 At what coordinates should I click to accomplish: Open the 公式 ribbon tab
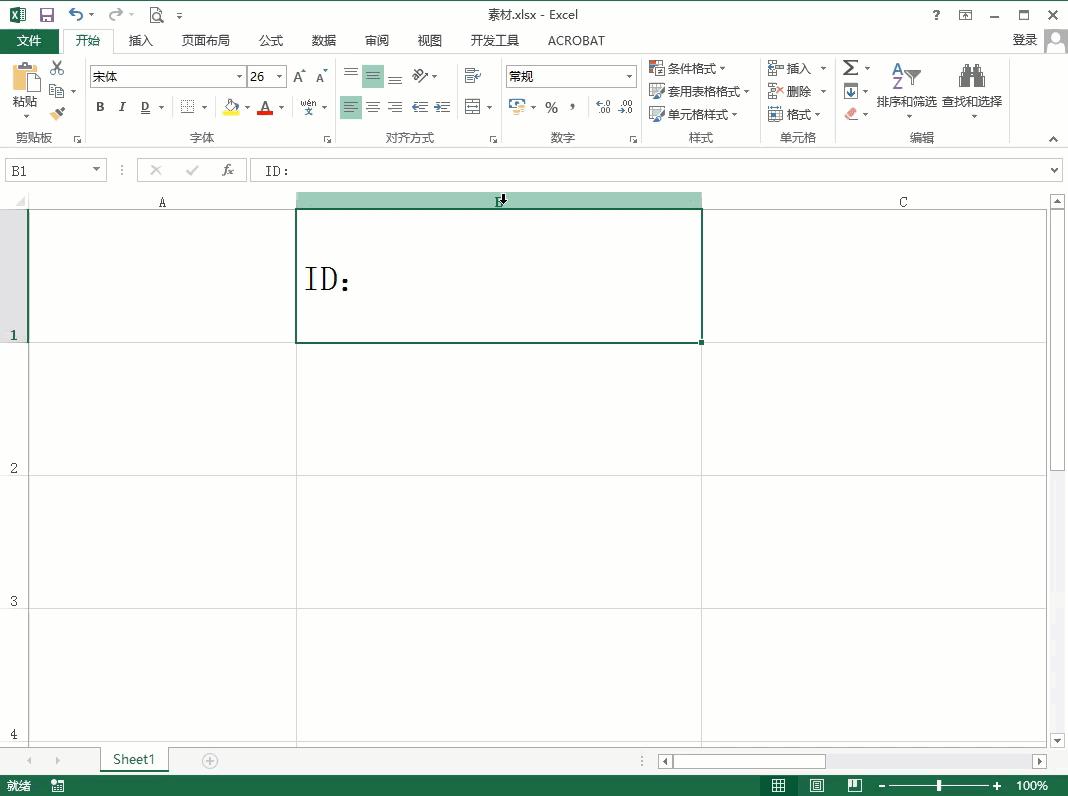coord(271,41)
